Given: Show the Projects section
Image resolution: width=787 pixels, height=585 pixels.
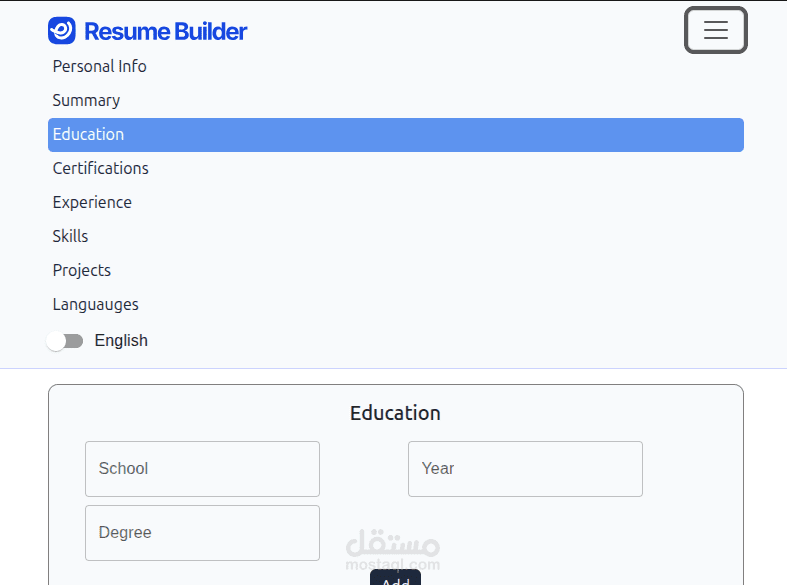Looking at the screenshot, I should tap(81, 271).
